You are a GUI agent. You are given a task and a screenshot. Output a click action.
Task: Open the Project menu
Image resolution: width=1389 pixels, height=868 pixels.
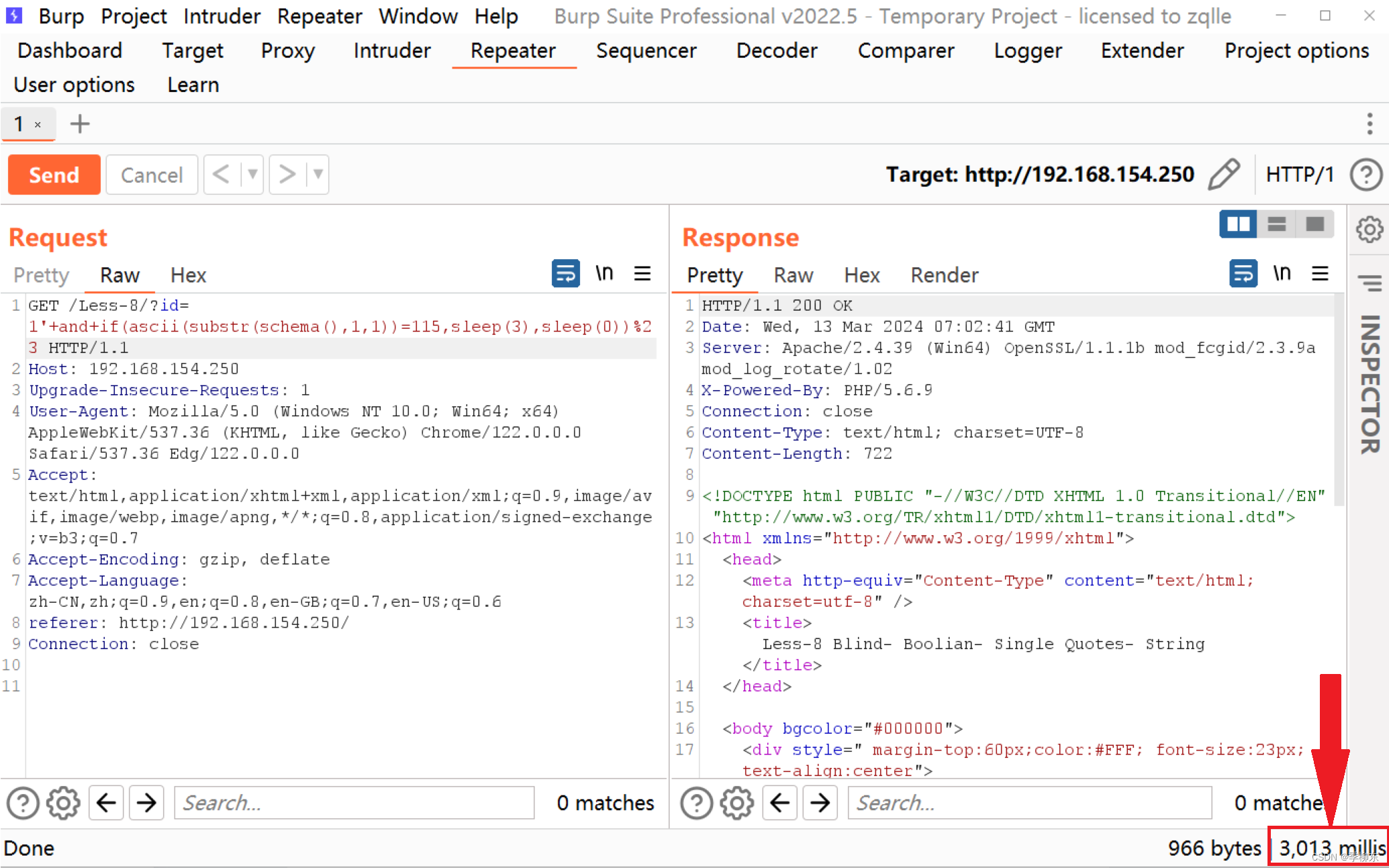tap(134, 16)
